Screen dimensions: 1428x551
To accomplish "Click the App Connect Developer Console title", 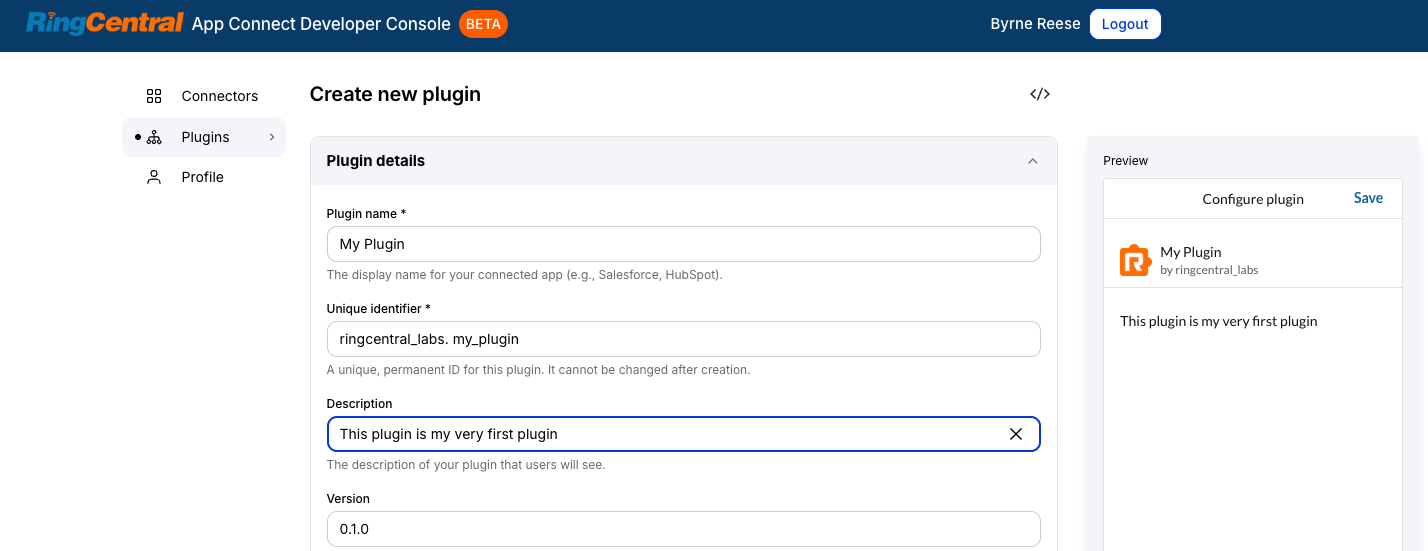I will [x=321, y=24].
